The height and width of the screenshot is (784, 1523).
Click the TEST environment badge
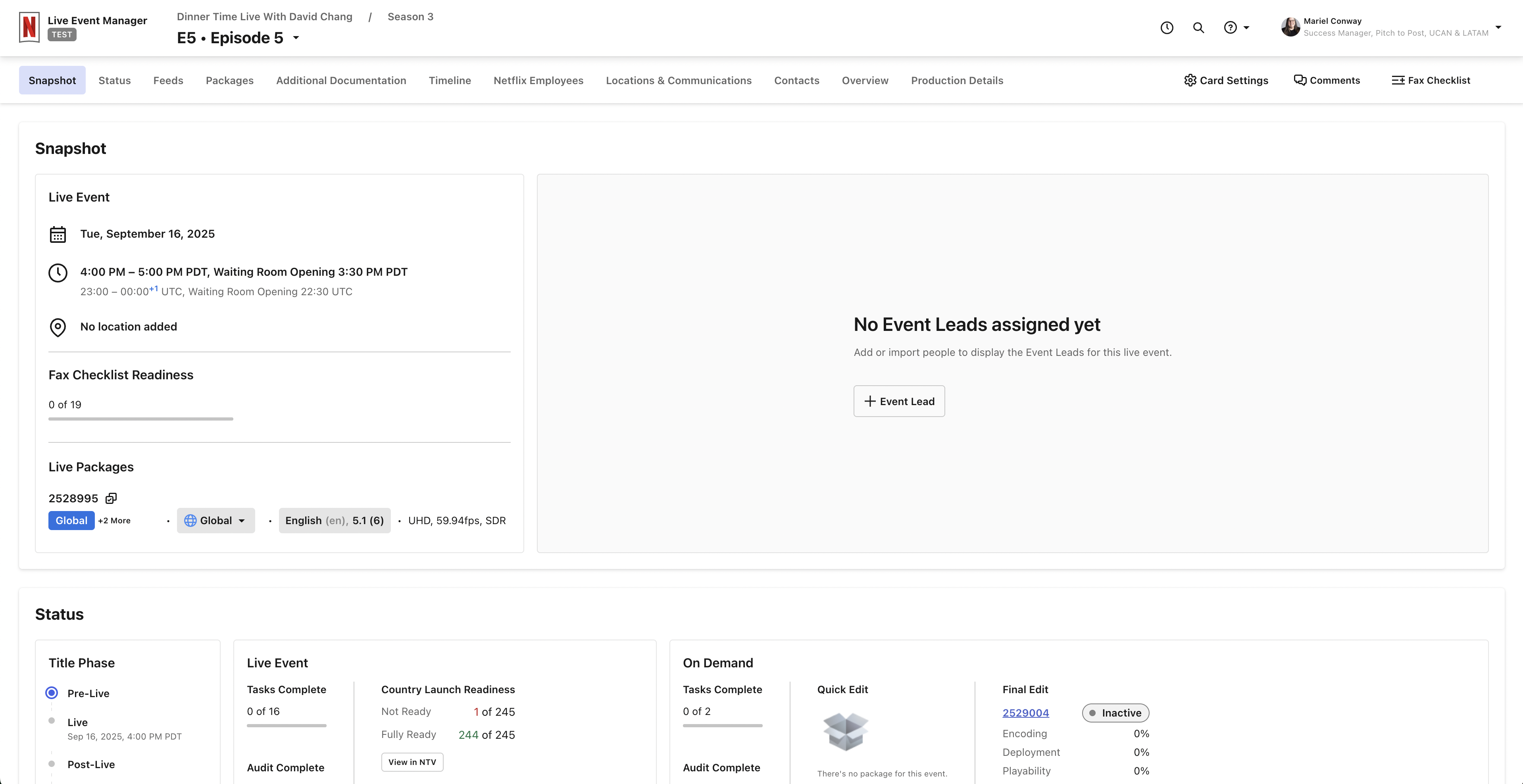tap(62, 34)
